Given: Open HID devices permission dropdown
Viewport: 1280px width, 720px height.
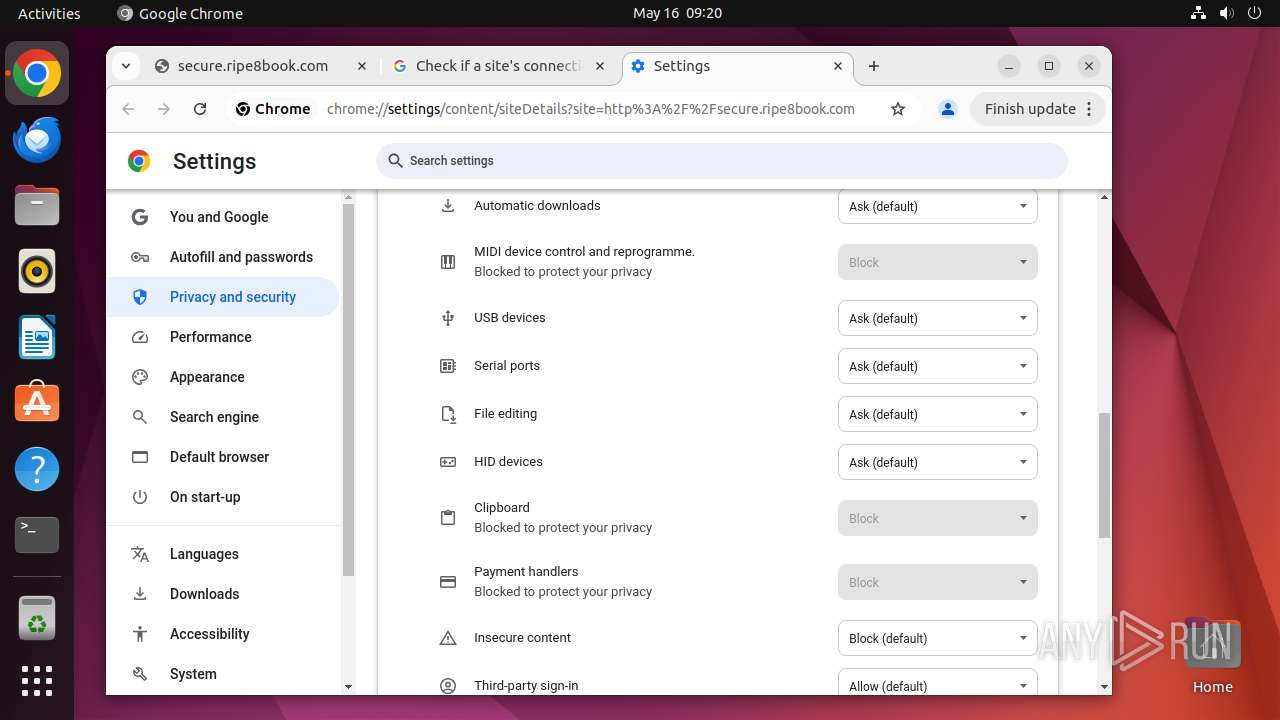Looking at the screenshot, I should 937,462.
